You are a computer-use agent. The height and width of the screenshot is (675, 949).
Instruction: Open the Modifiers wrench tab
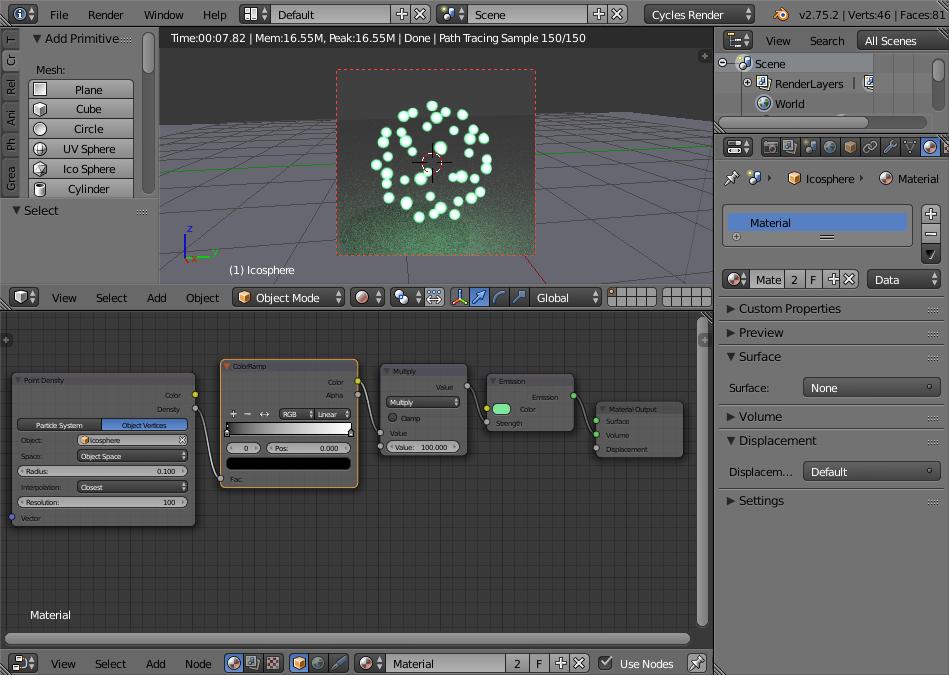890,147
